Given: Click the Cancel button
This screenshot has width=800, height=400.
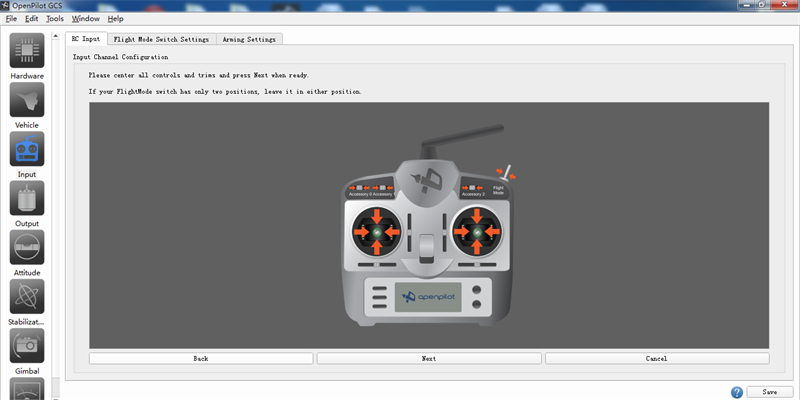Looking at the screenshot, I should [x=657, y=359].
